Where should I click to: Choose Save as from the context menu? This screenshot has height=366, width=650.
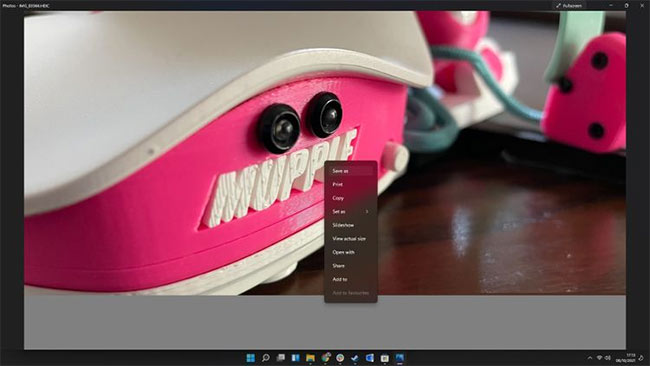coord(350,171)
